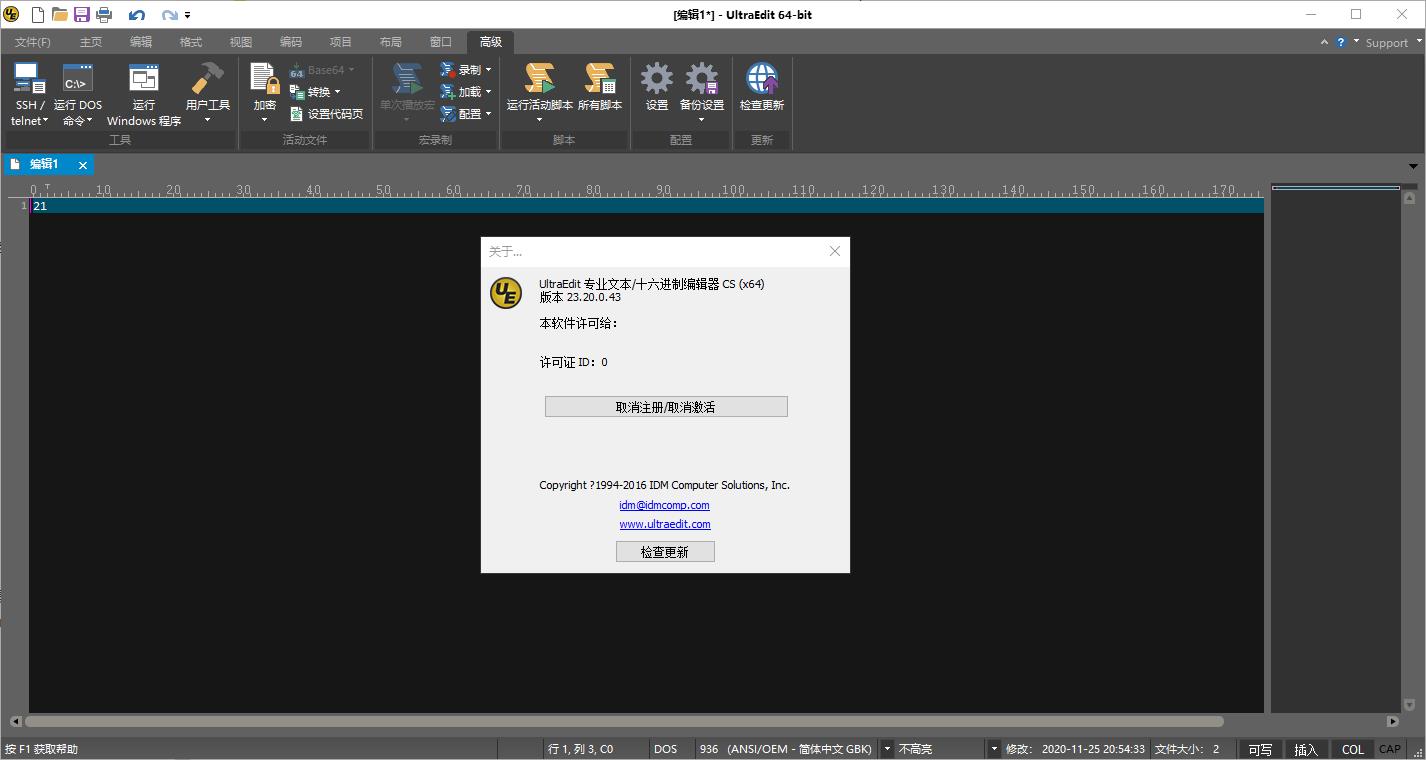
Task: Click the 配置 macro configure icon
Action: click(x=448, y=114)
